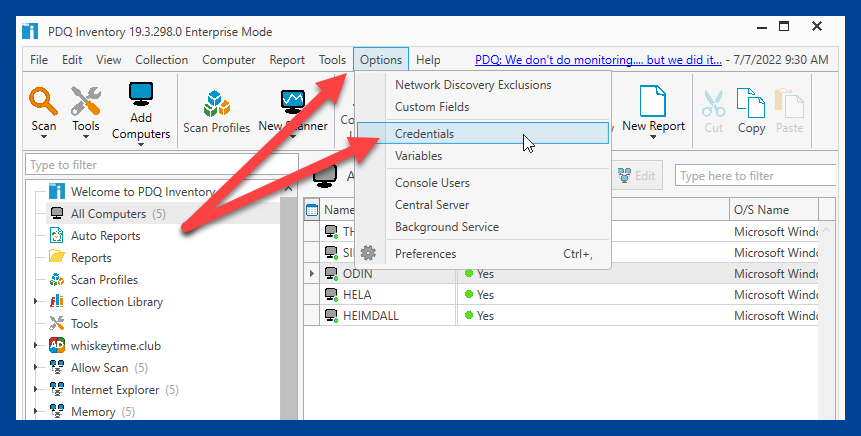Click the Paste clipboard icon
The image size is (861, 436).
pyautogui.click(x=790, y=103)
